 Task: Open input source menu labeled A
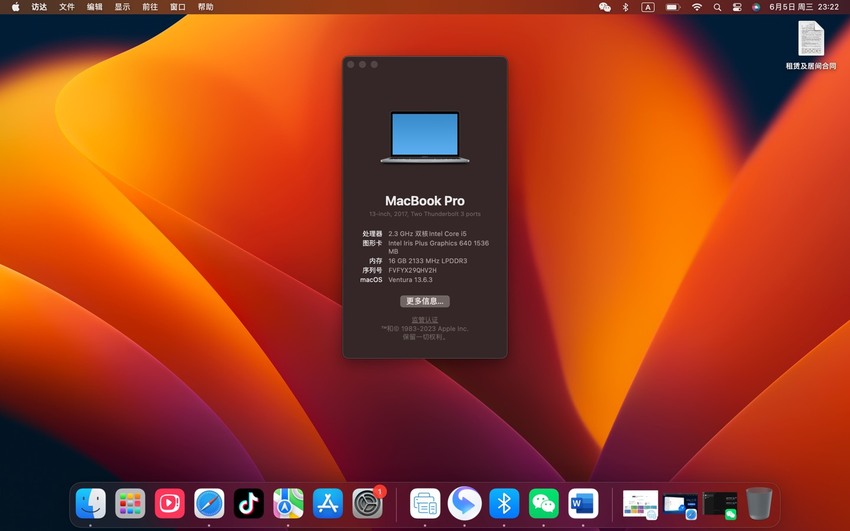click(648, 7)
